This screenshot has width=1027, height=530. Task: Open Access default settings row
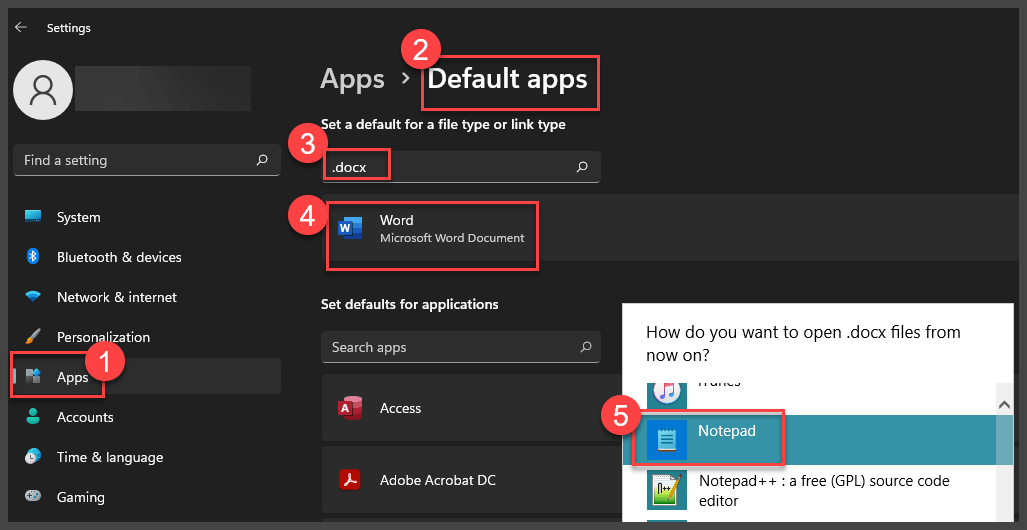click(471, 408)
